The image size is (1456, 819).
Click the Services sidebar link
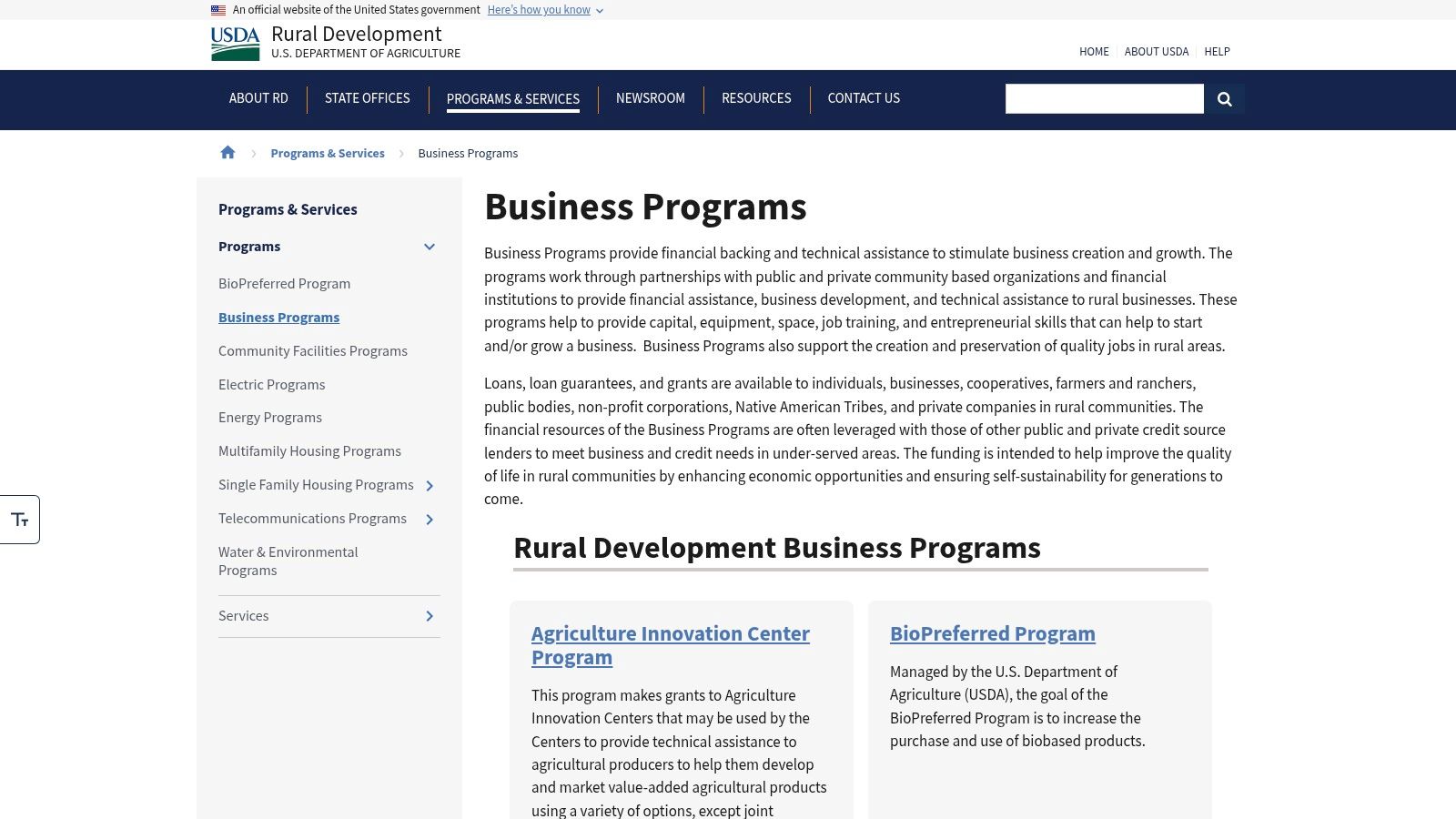(244, 616)
